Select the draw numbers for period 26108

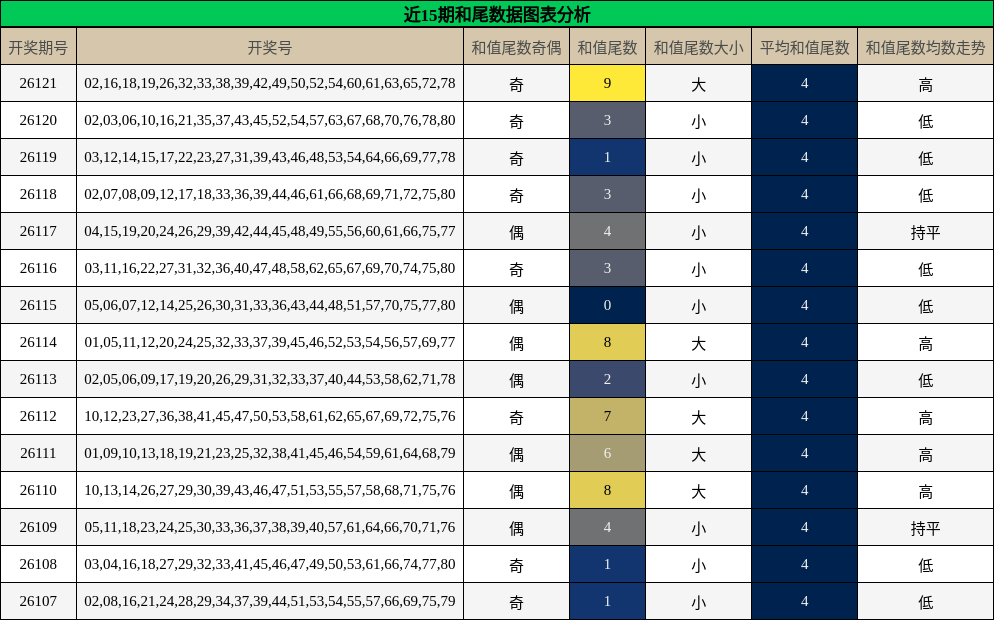click(x=270, y=564)
